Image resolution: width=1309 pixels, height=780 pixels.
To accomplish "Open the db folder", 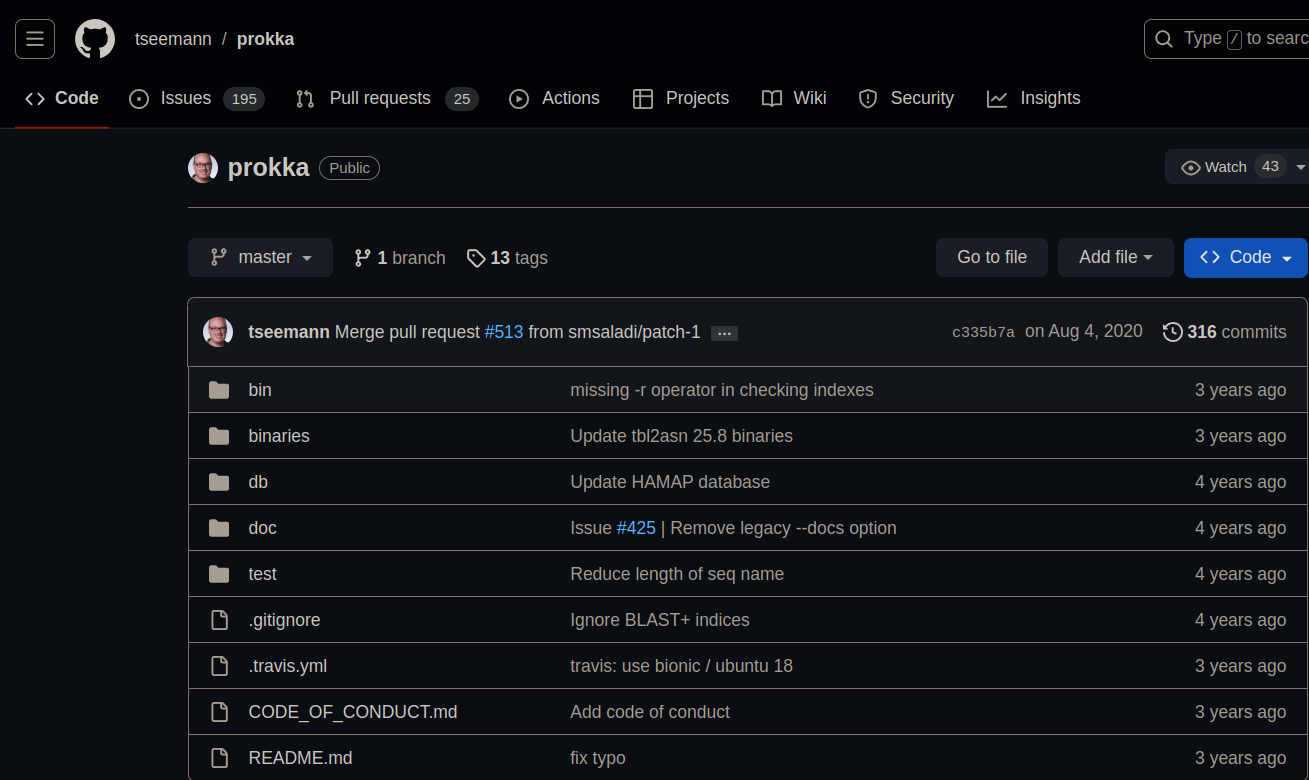I will coord(258,482).
